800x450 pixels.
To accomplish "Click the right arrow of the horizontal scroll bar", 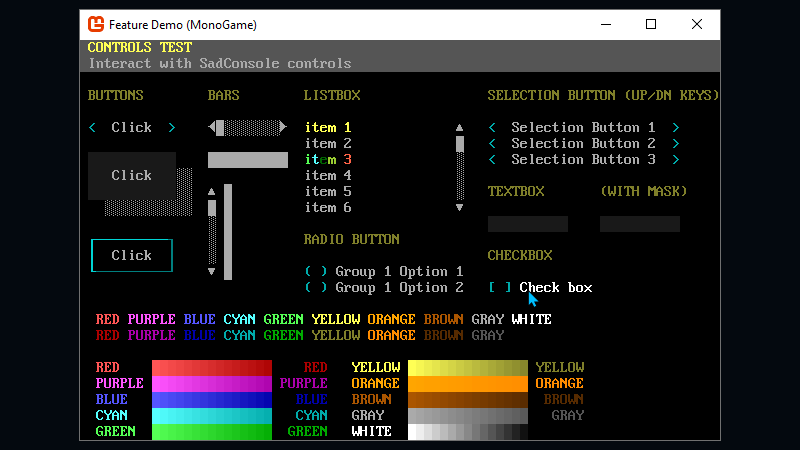I will click(283, 127).
